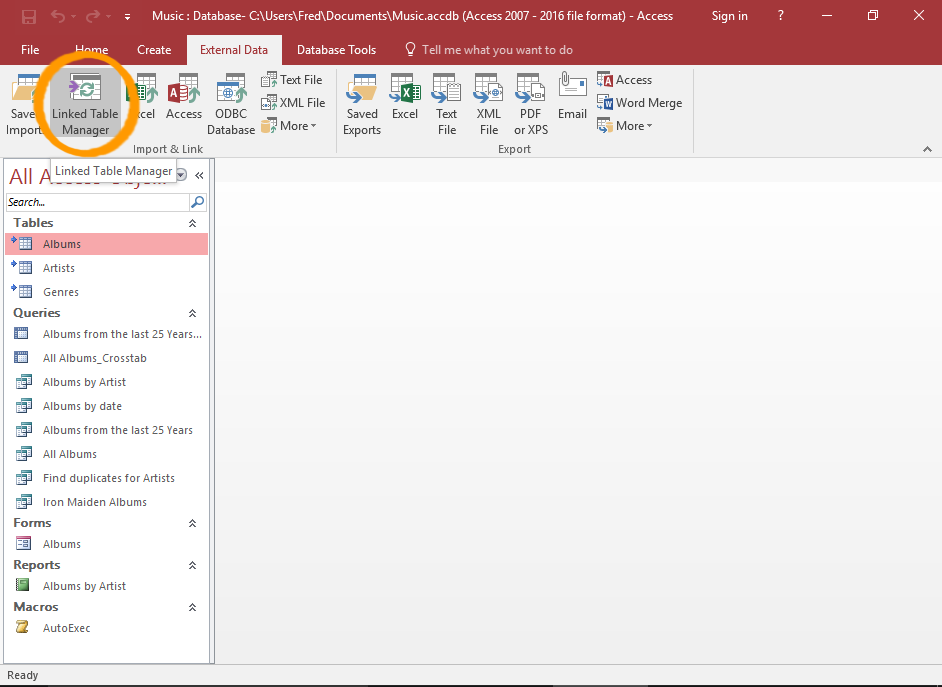
Task: Open Saved Imports
Action: point(23,104)
